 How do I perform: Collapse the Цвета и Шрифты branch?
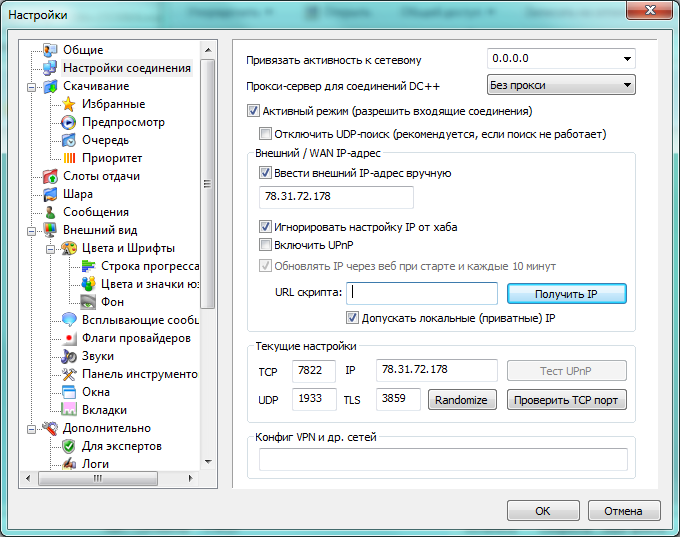coord(50,249)
